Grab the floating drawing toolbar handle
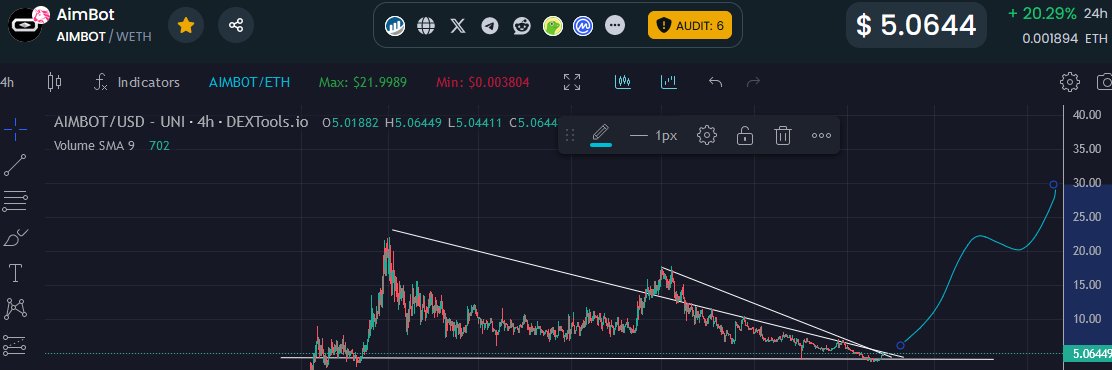Image resolution: width=1112 pixels, height=370 pixels. pos(569,135)
